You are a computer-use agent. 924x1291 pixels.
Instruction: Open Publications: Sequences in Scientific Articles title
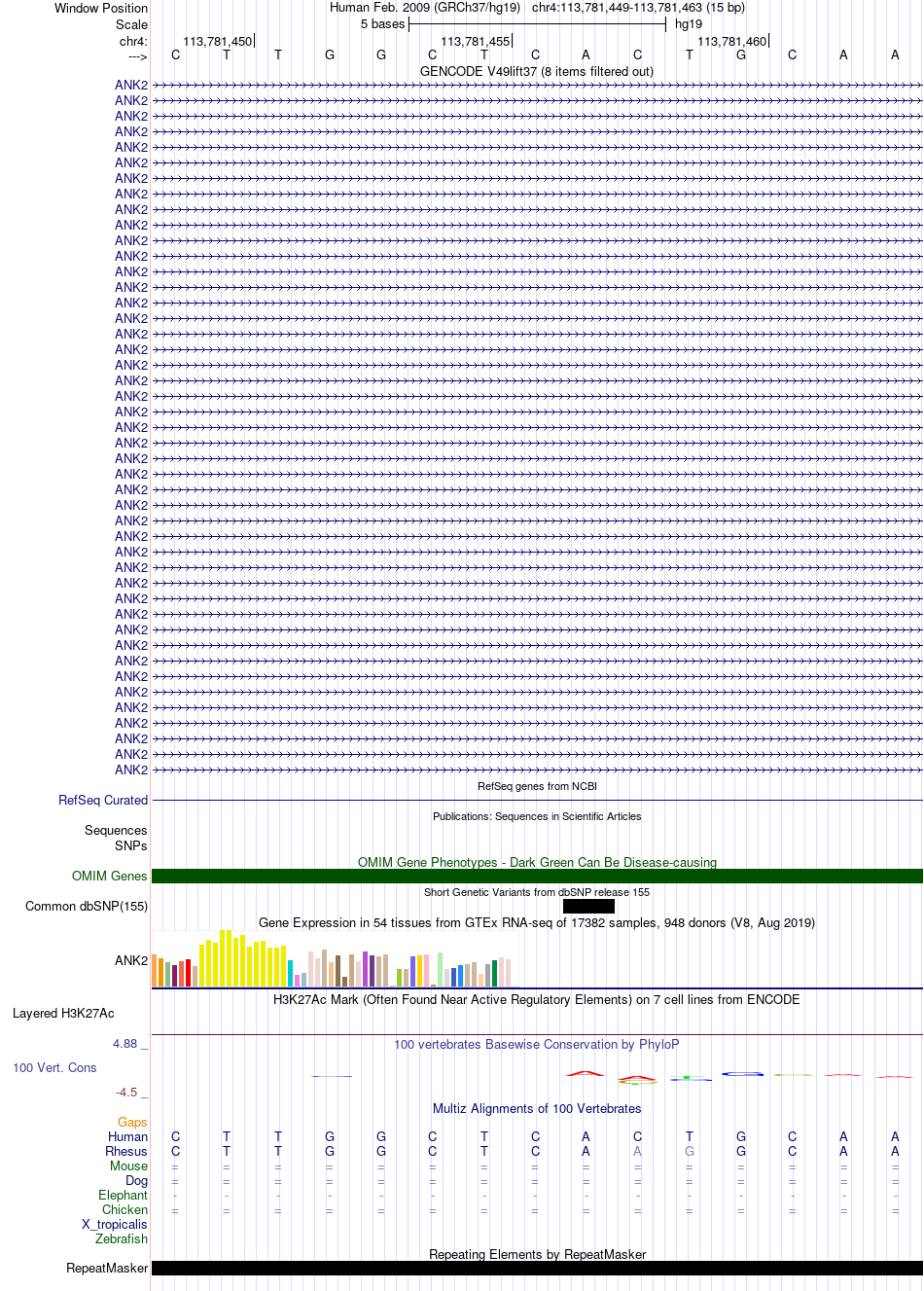pos(537,816)
